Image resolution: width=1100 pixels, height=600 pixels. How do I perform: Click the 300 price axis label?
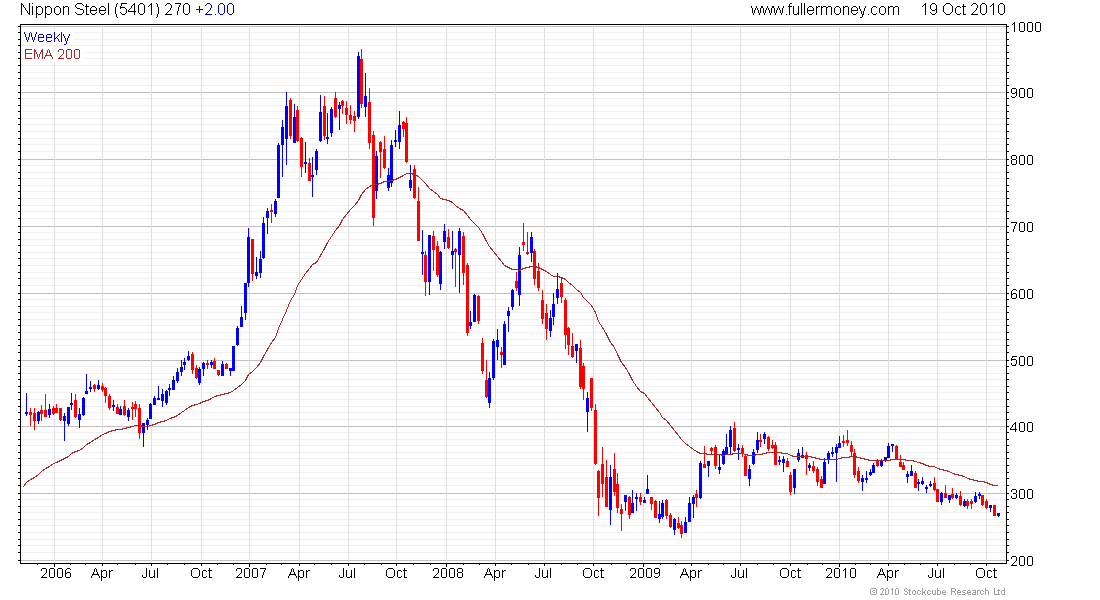1022,494
